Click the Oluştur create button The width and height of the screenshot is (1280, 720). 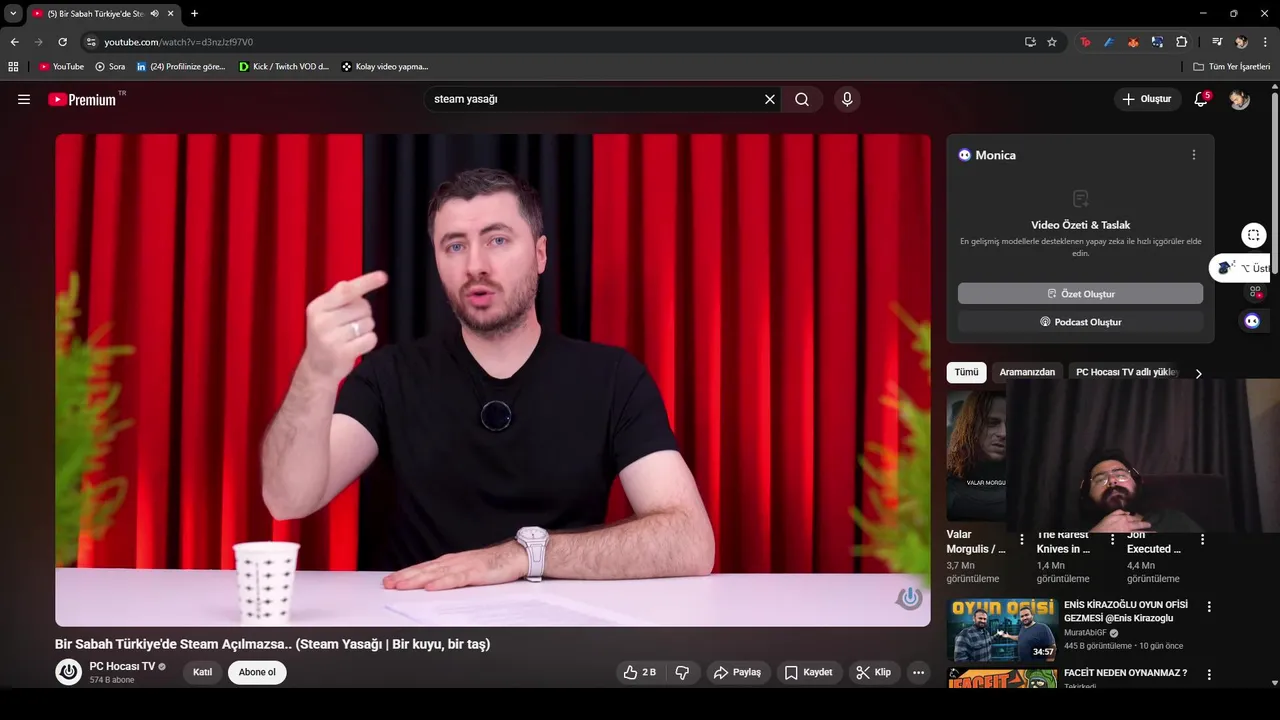(1146, 99)
